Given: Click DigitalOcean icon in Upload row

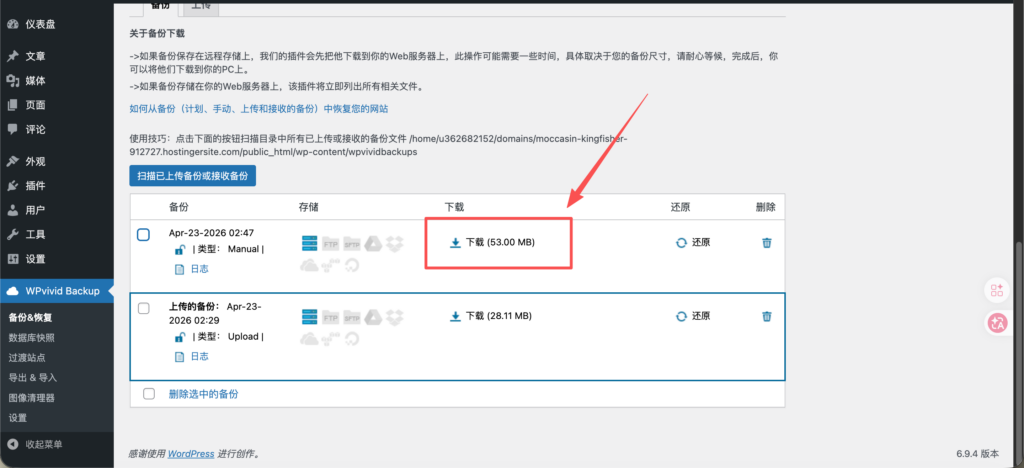Looking at the screenshot, I should [x=352, y=339].
